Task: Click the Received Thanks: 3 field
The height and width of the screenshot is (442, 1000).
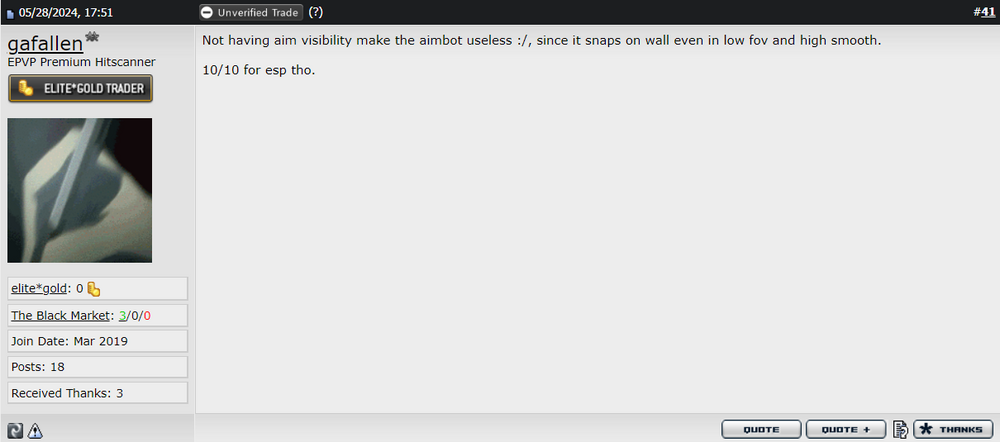Action: pyautogui.click(x=98, y=393)
